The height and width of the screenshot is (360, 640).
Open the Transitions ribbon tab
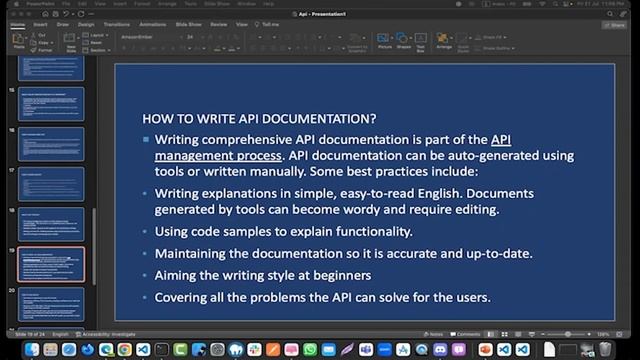click(x=116, y=24)
